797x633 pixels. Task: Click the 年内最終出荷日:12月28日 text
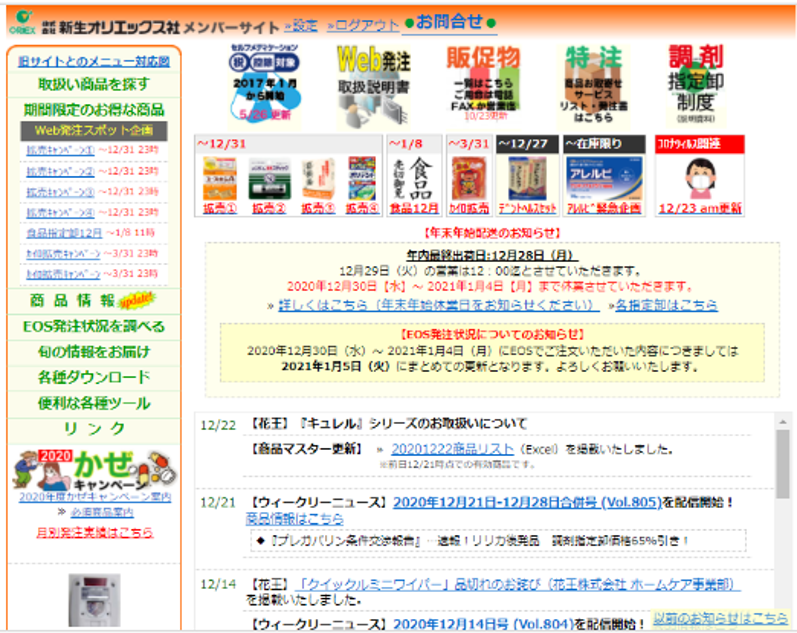[492, 255]
